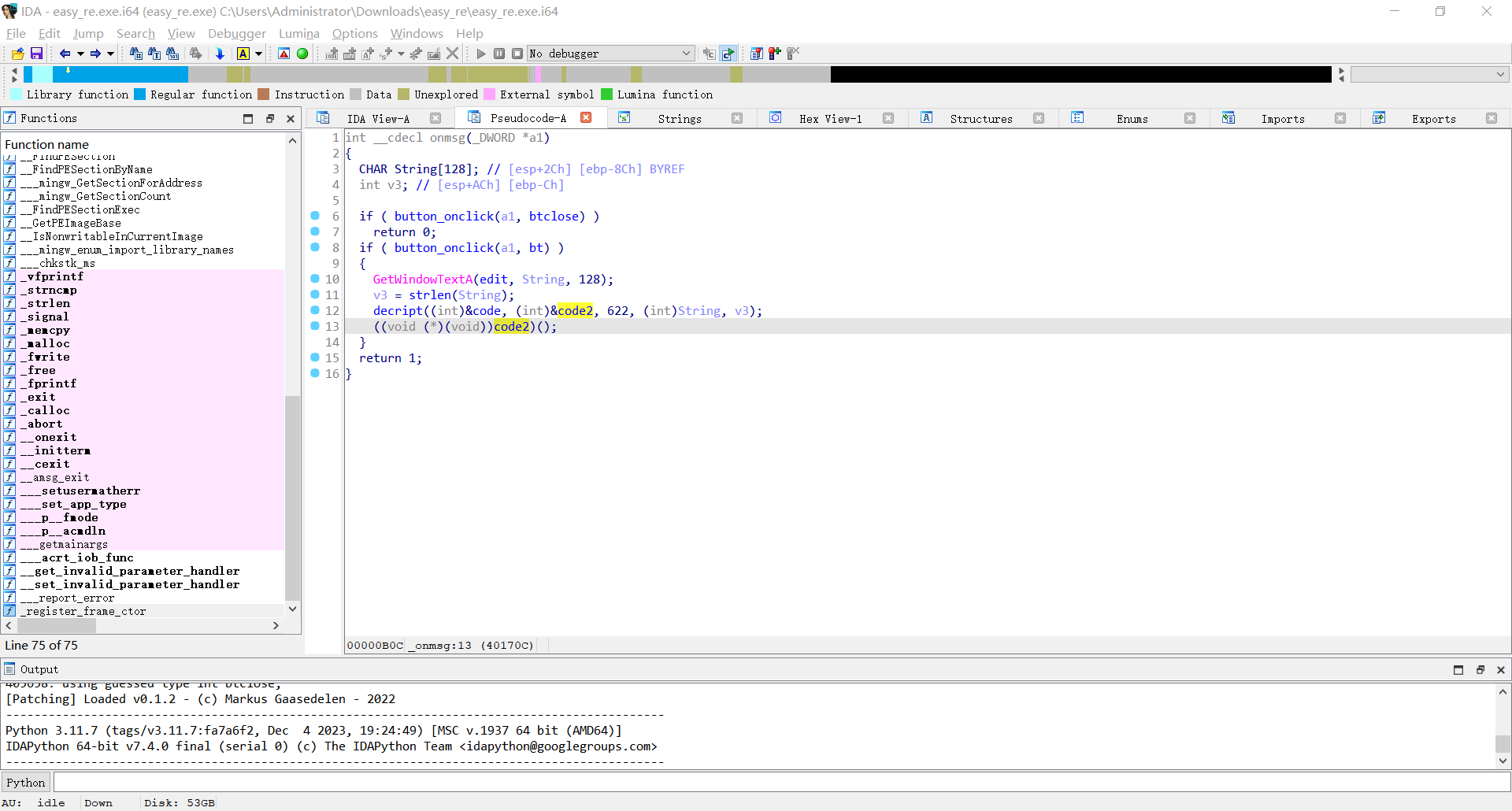Click the Lumina function legend color swatch
Screen dimensions: 1512x811
[607, 94]
